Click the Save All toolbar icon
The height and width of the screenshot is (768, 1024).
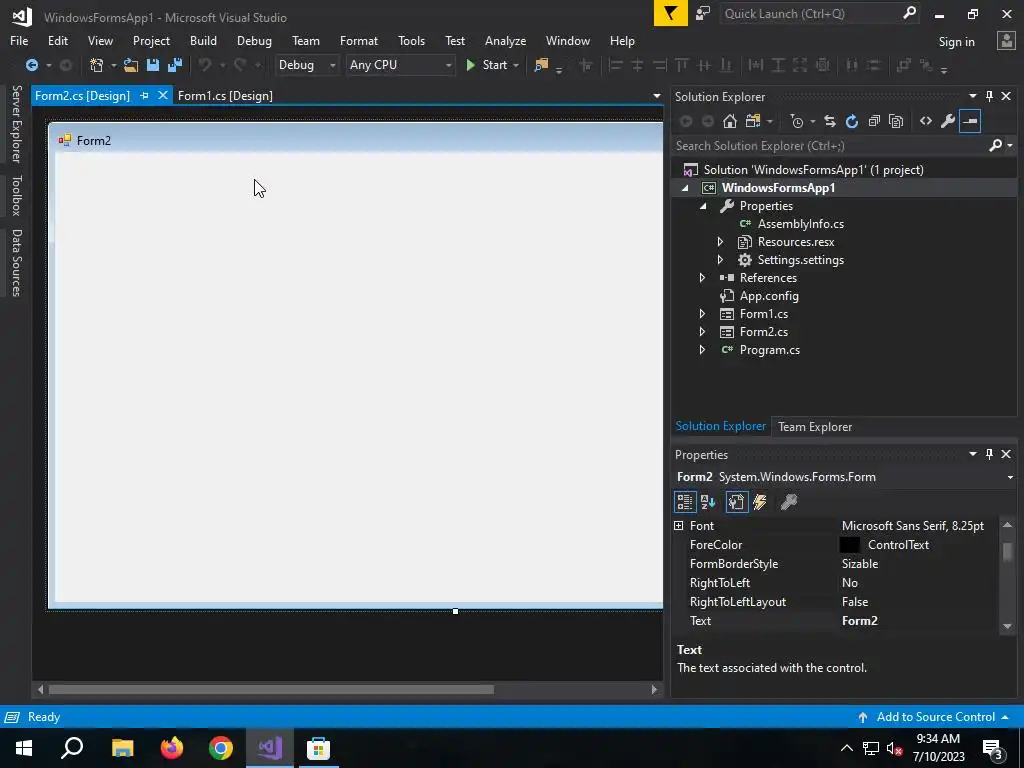coord(174,65)
